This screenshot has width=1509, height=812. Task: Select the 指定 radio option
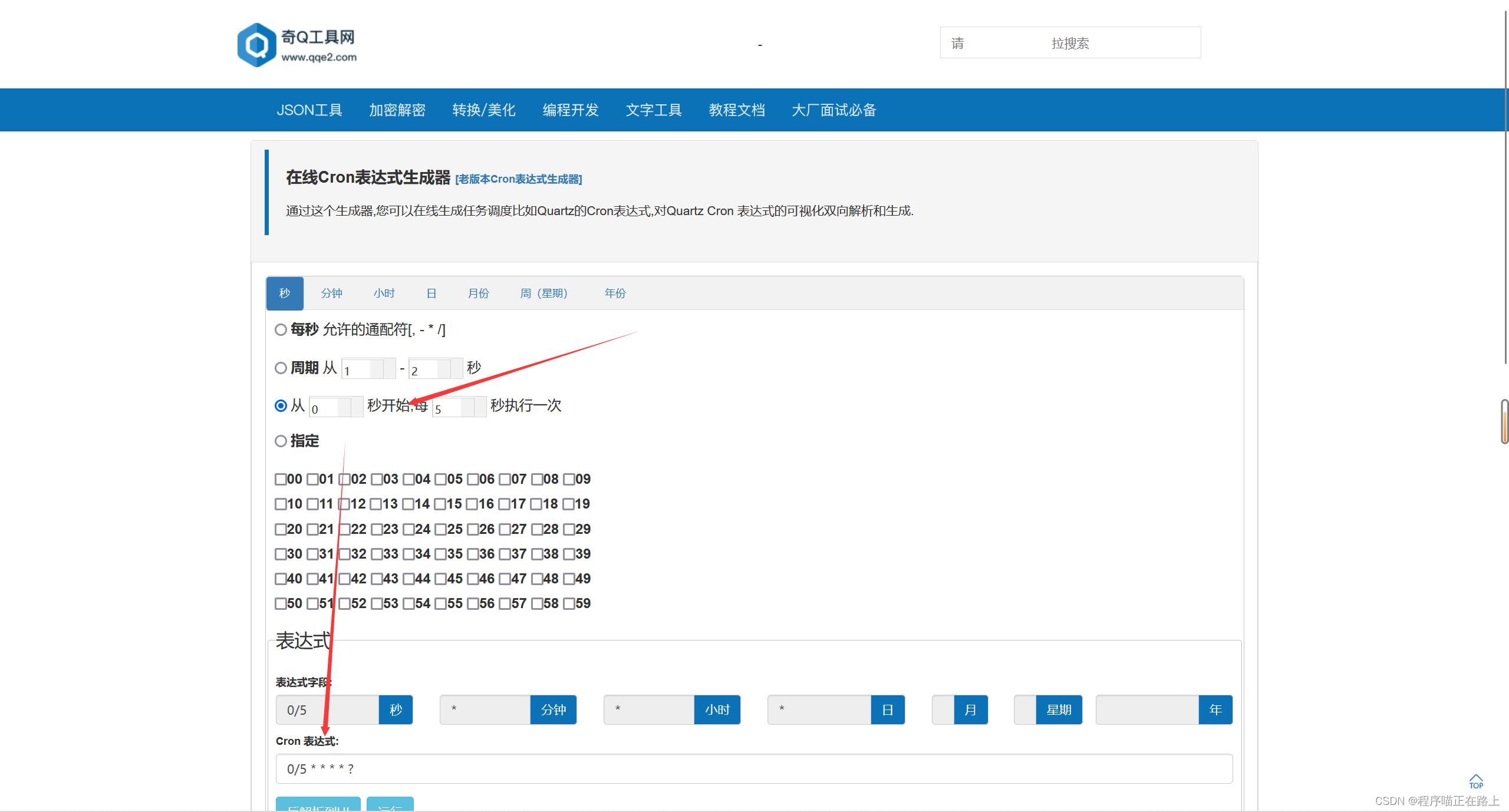(x=281, y=441)
